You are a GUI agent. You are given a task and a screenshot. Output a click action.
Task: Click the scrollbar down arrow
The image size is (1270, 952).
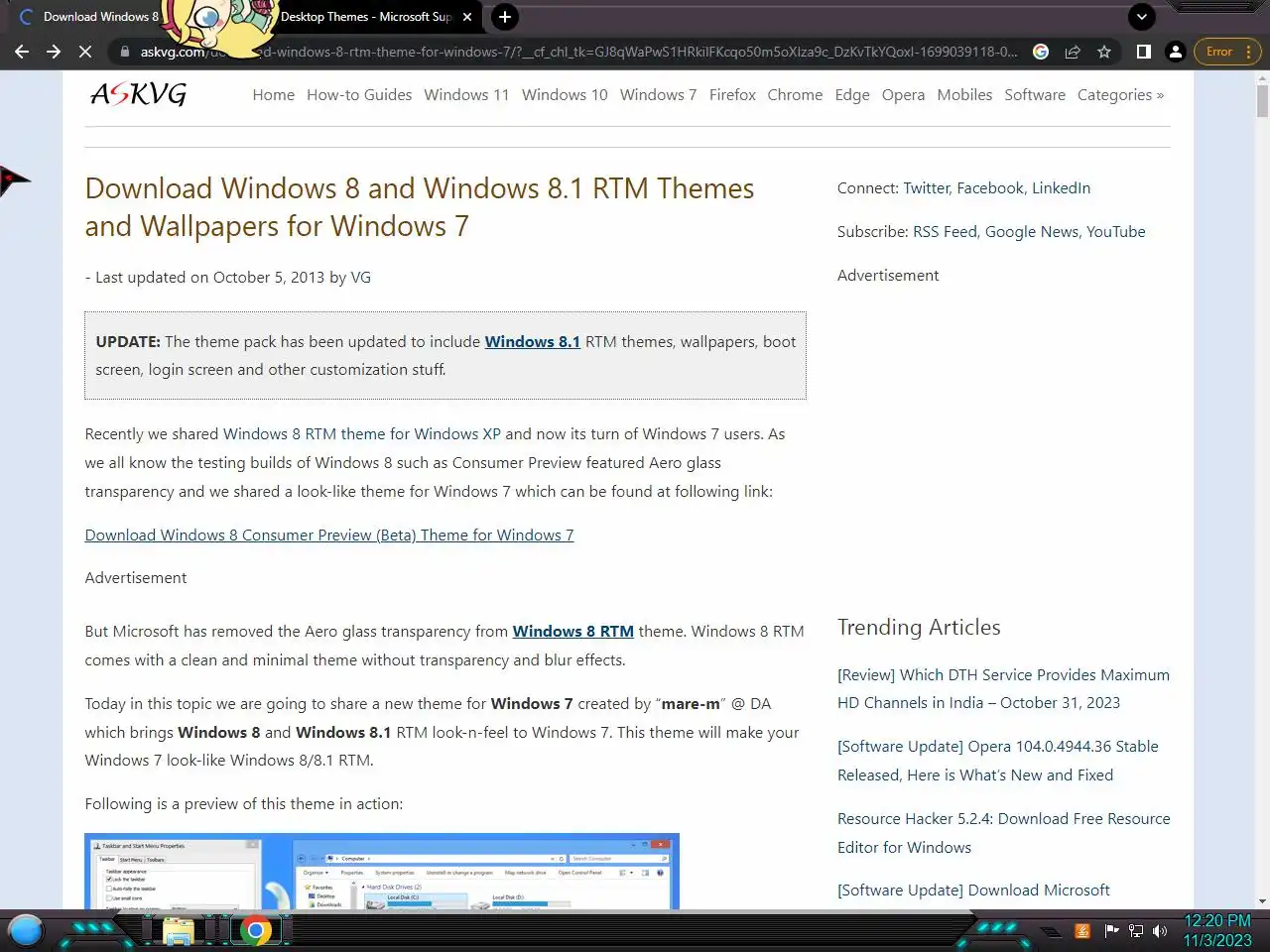coord(1262,901)
